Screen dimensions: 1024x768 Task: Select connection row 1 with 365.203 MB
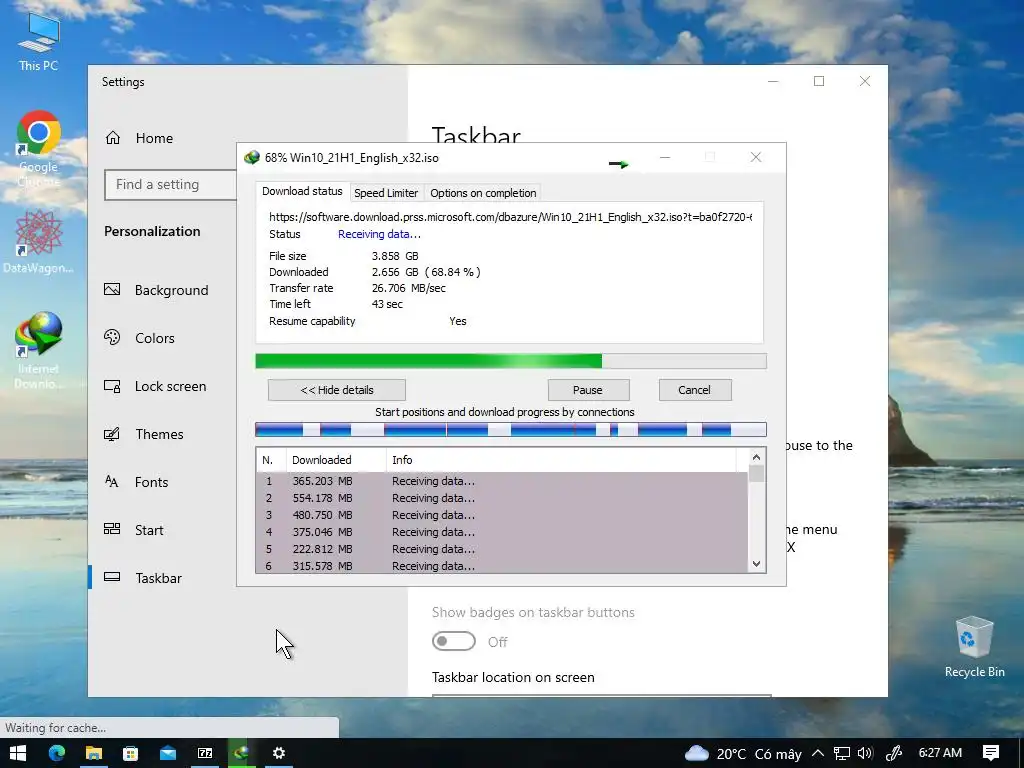click(x=502, y=481)
